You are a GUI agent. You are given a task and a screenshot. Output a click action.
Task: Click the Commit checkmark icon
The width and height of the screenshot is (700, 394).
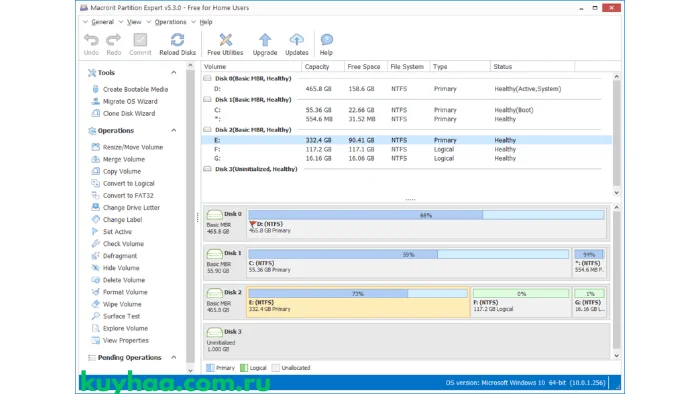pos(140,40)
